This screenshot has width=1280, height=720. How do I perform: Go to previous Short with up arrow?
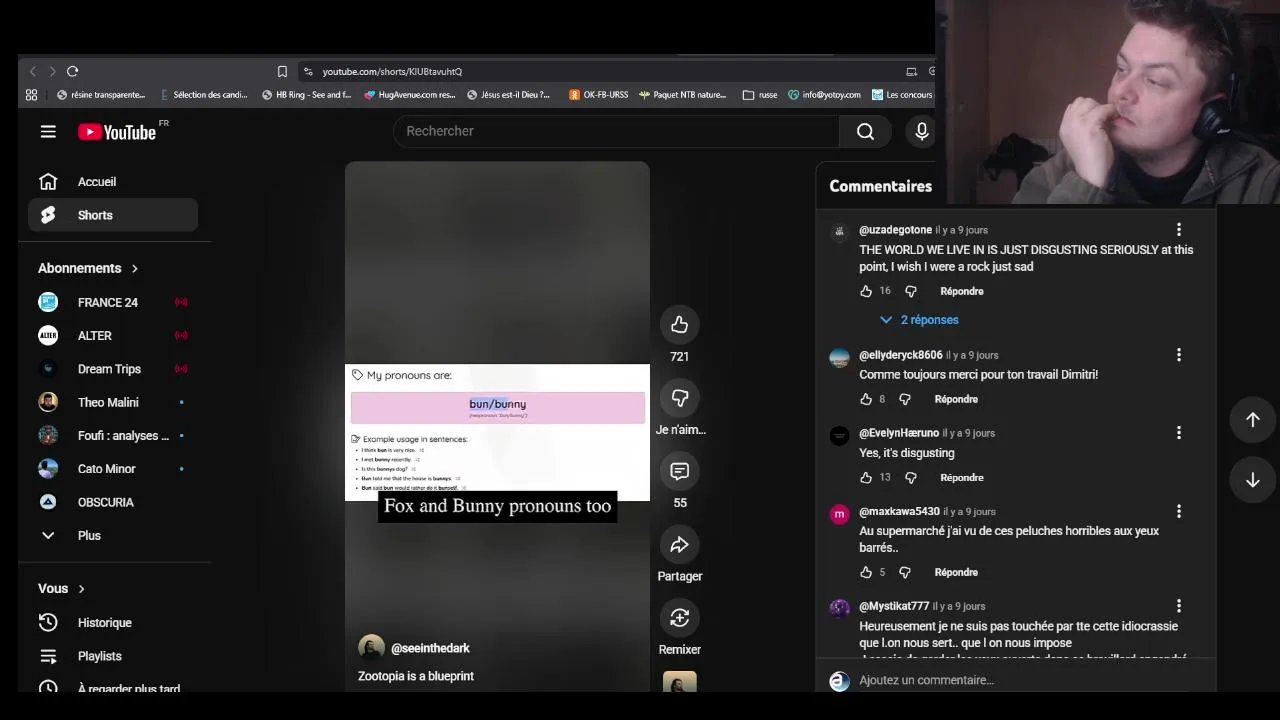pos(1252,420)
